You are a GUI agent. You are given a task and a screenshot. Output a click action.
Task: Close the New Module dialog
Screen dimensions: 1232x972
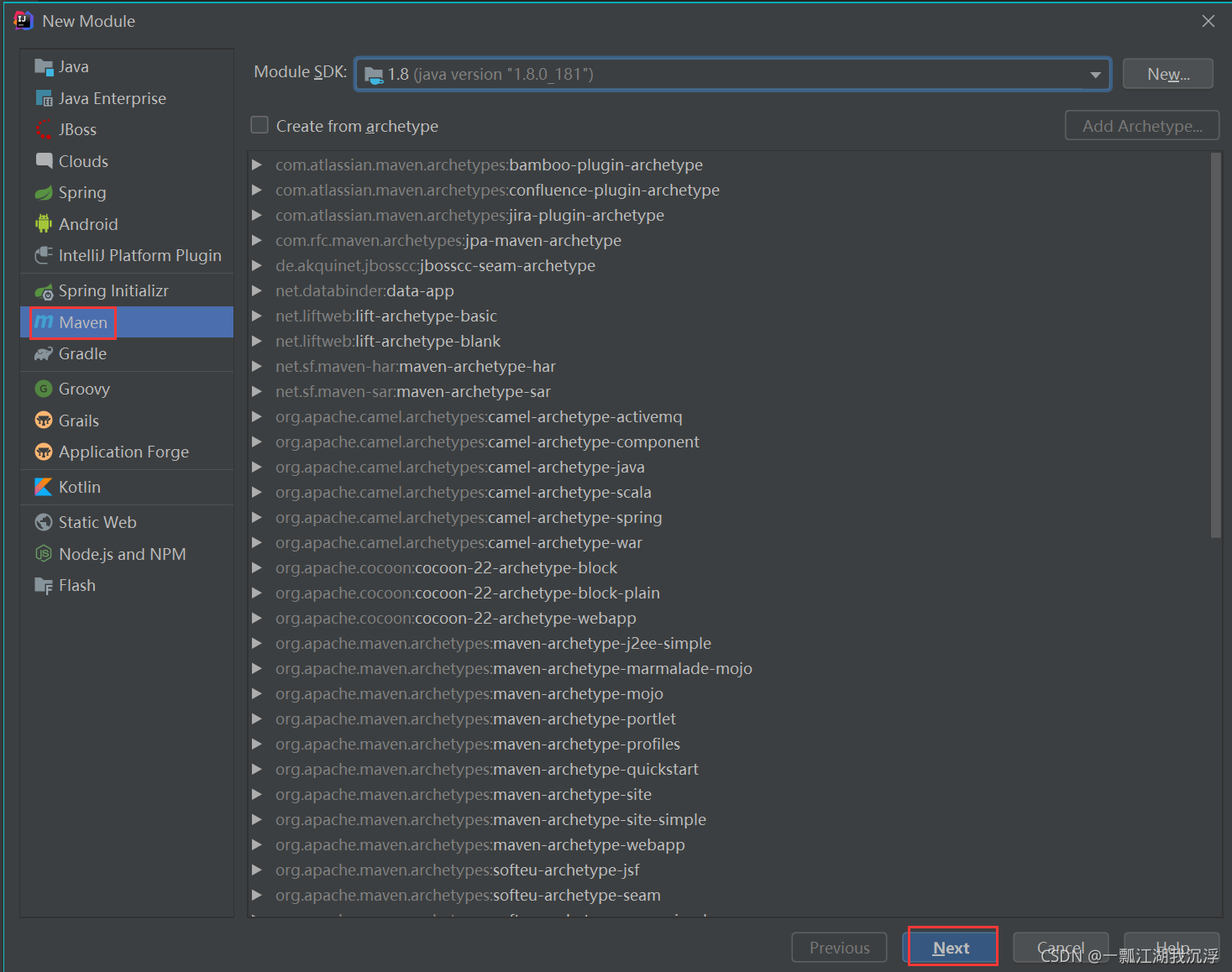click(x=1208, y=21)
